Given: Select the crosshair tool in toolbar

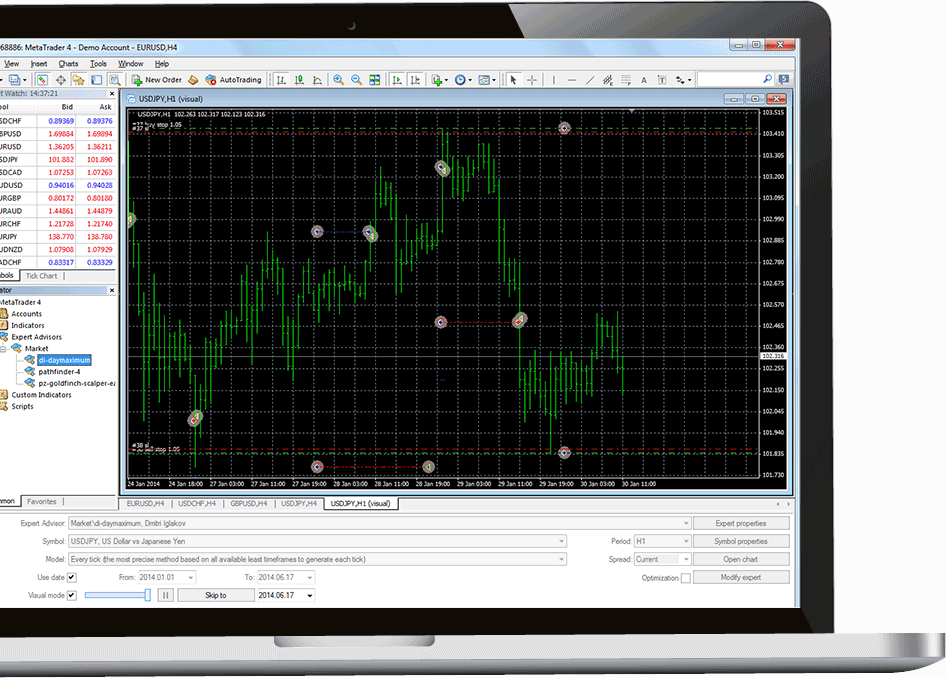Looking at the screenshot, I should [x=532, y=80].
